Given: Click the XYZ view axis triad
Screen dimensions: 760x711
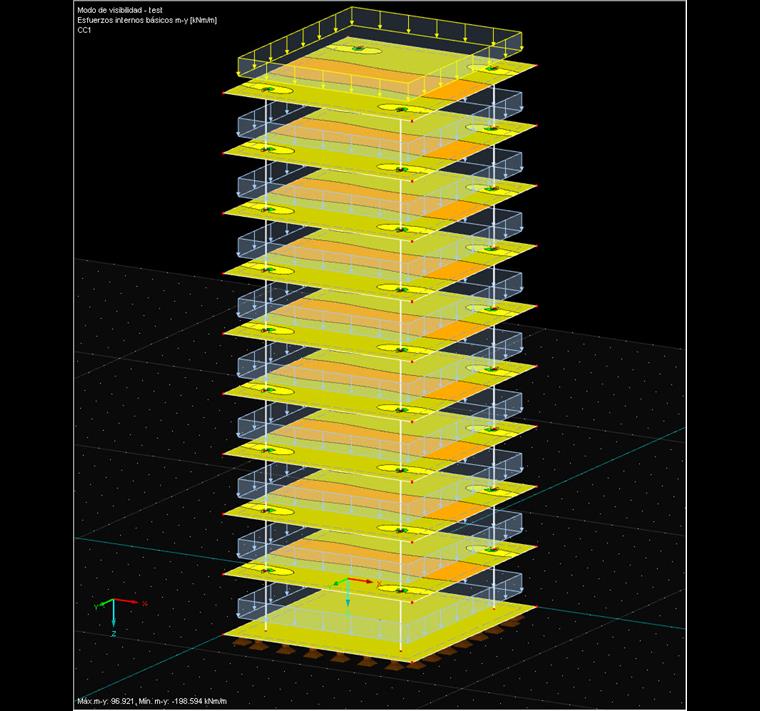Looking at the screenshot, I should coord(120,616).
